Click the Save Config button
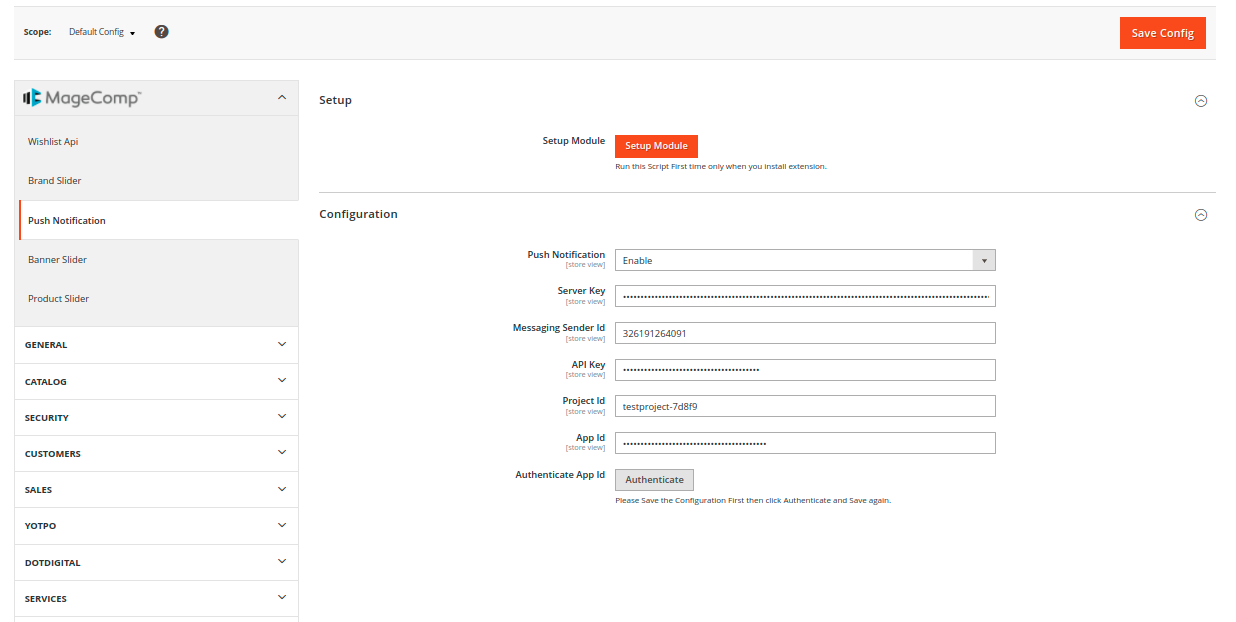The height and width of the screenshot is (622, 1236). (1162, 32)
